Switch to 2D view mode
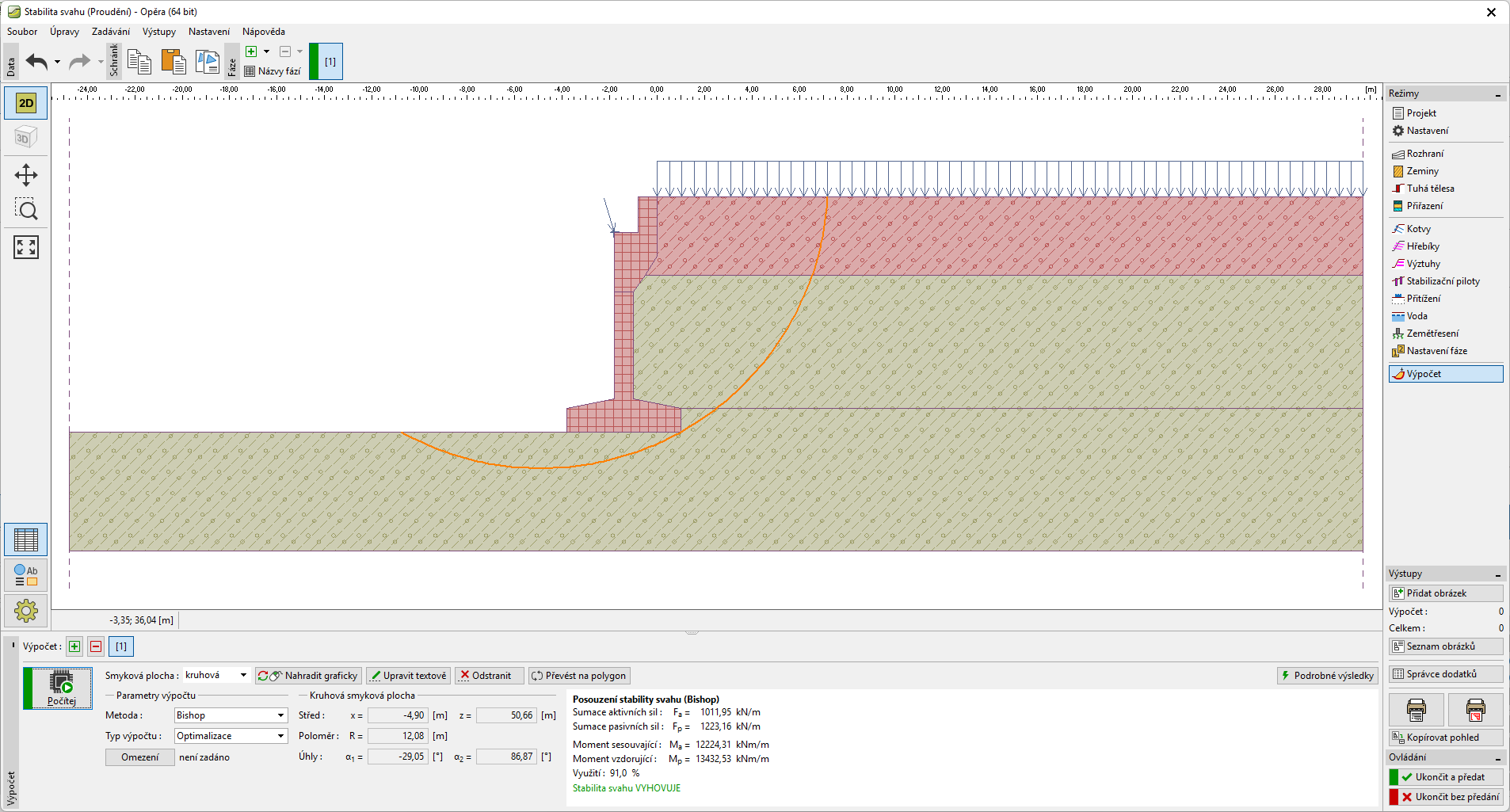This screenshot has width=1510, height=812. (26, 103)
